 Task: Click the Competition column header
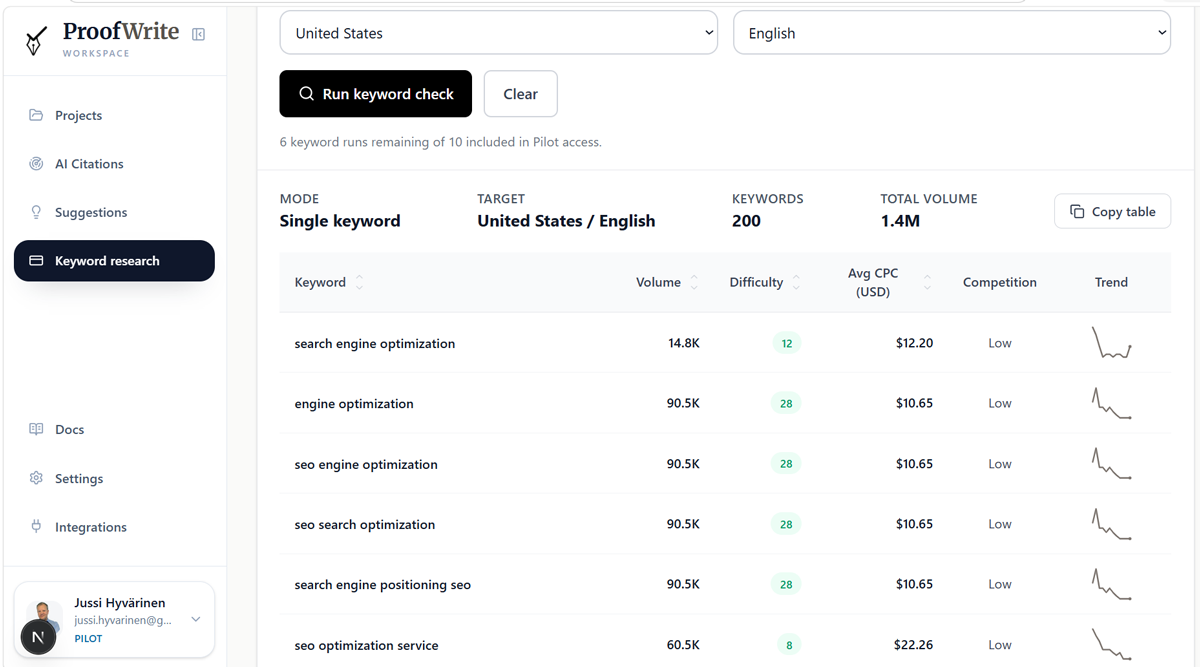coord(1000,282)
